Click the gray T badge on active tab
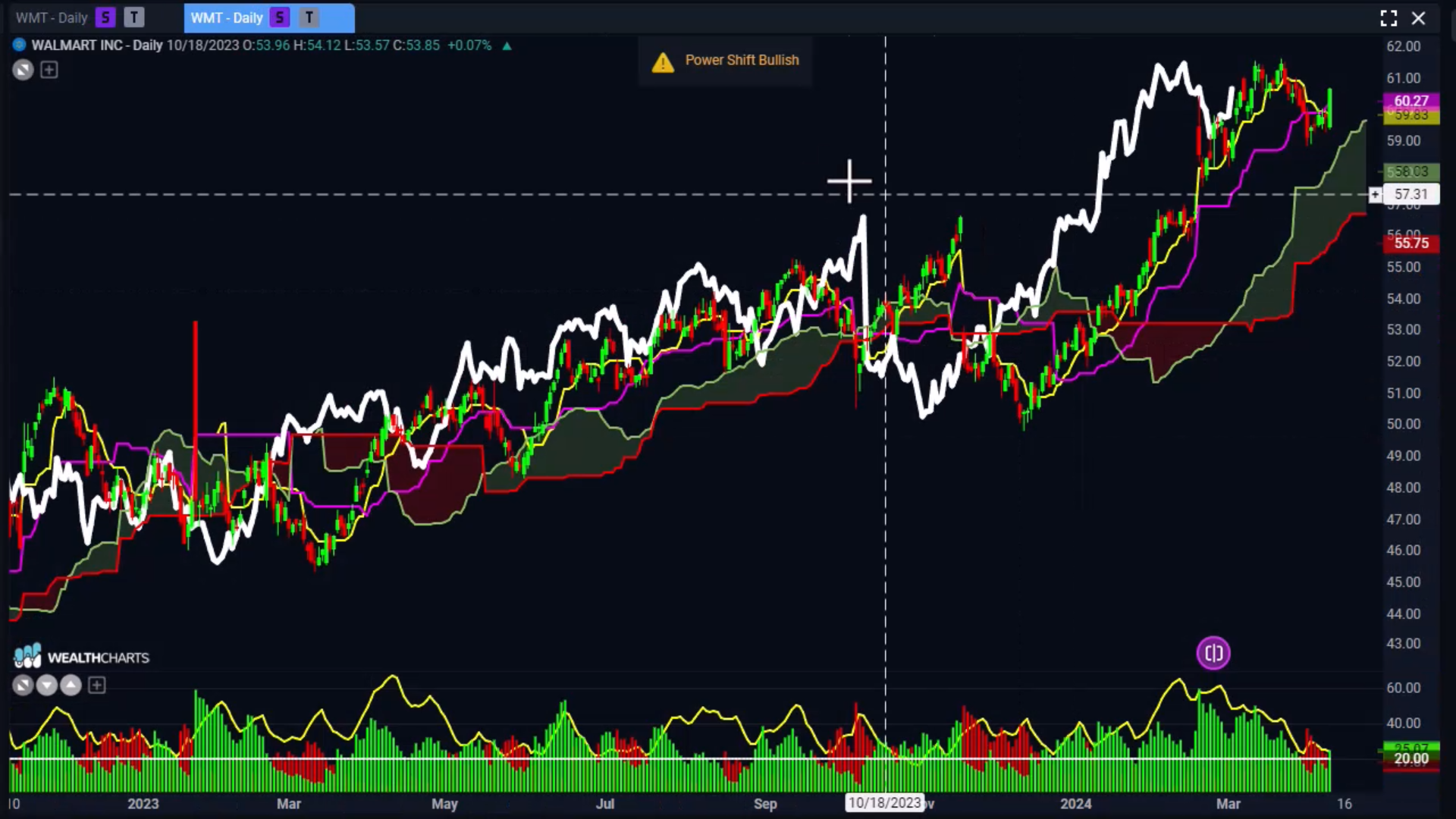The width and height of the screenshot is (1456, 819). (309, 17)
